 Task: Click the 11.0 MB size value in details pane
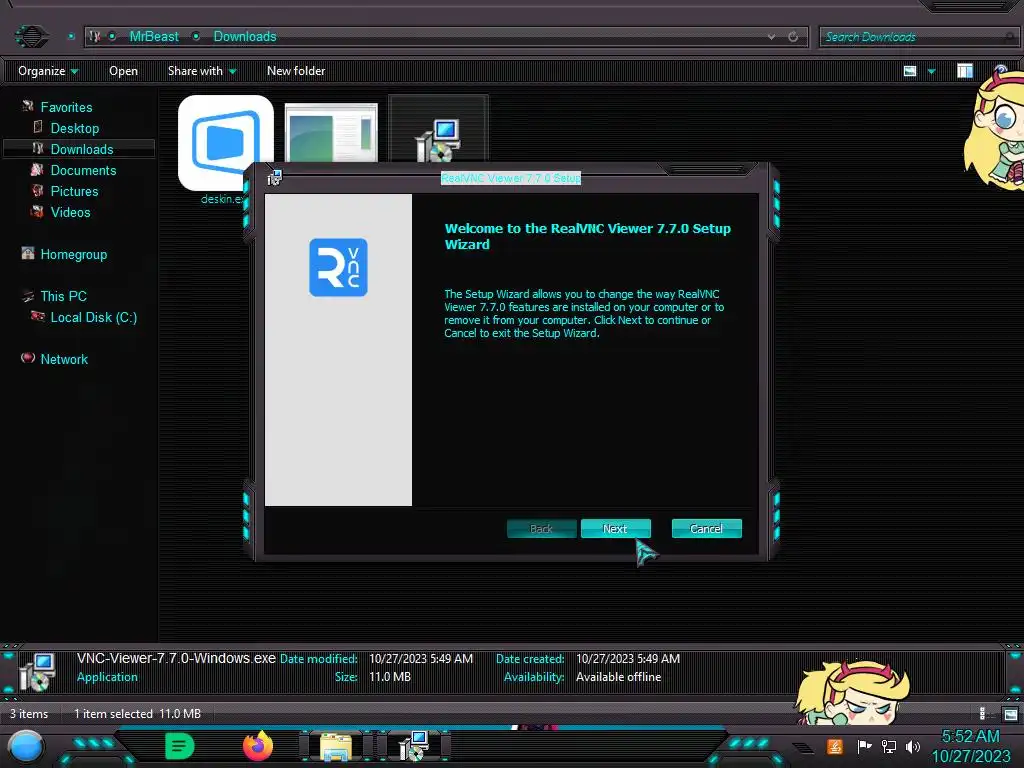pos(390,677)
